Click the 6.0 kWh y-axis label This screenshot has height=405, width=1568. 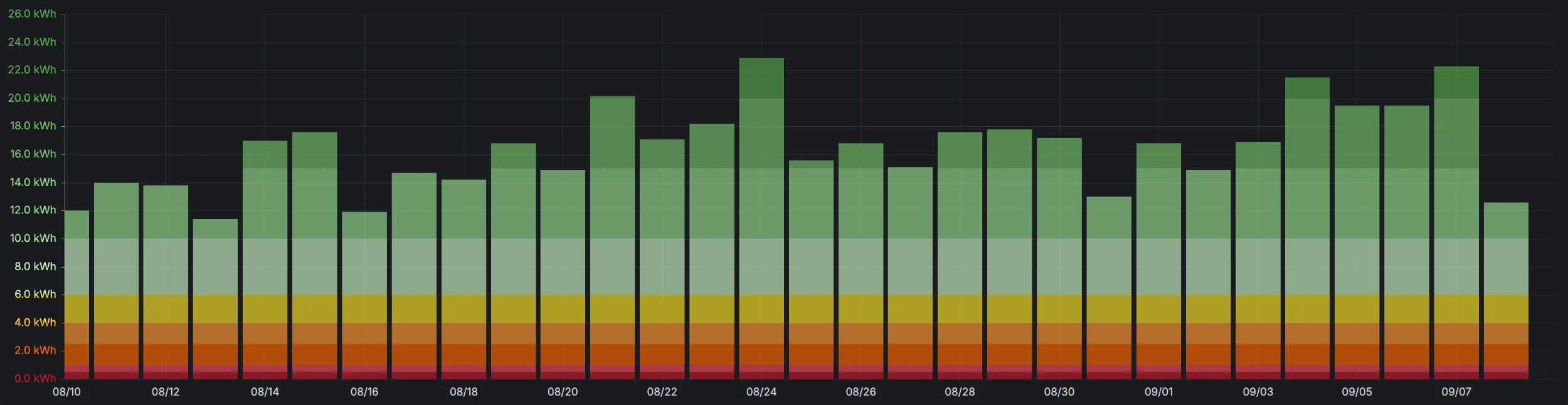tap(35, 294)
